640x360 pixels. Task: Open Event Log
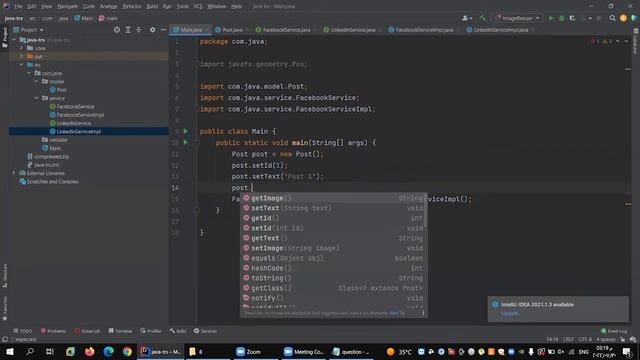tap(614, 331)
